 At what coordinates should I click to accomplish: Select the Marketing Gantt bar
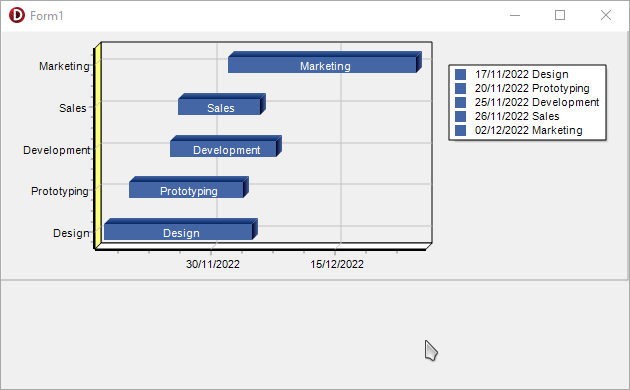tap(325, 63)
